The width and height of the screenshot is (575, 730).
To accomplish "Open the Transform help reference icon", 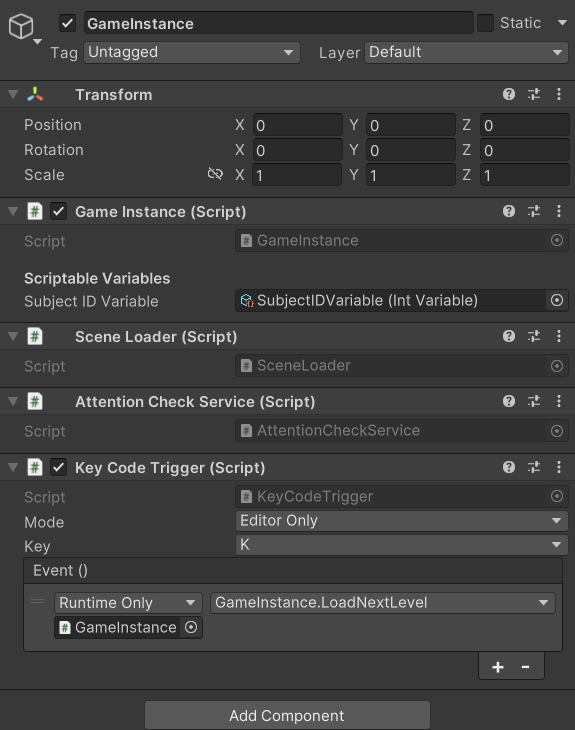I will tap(509, 95).
